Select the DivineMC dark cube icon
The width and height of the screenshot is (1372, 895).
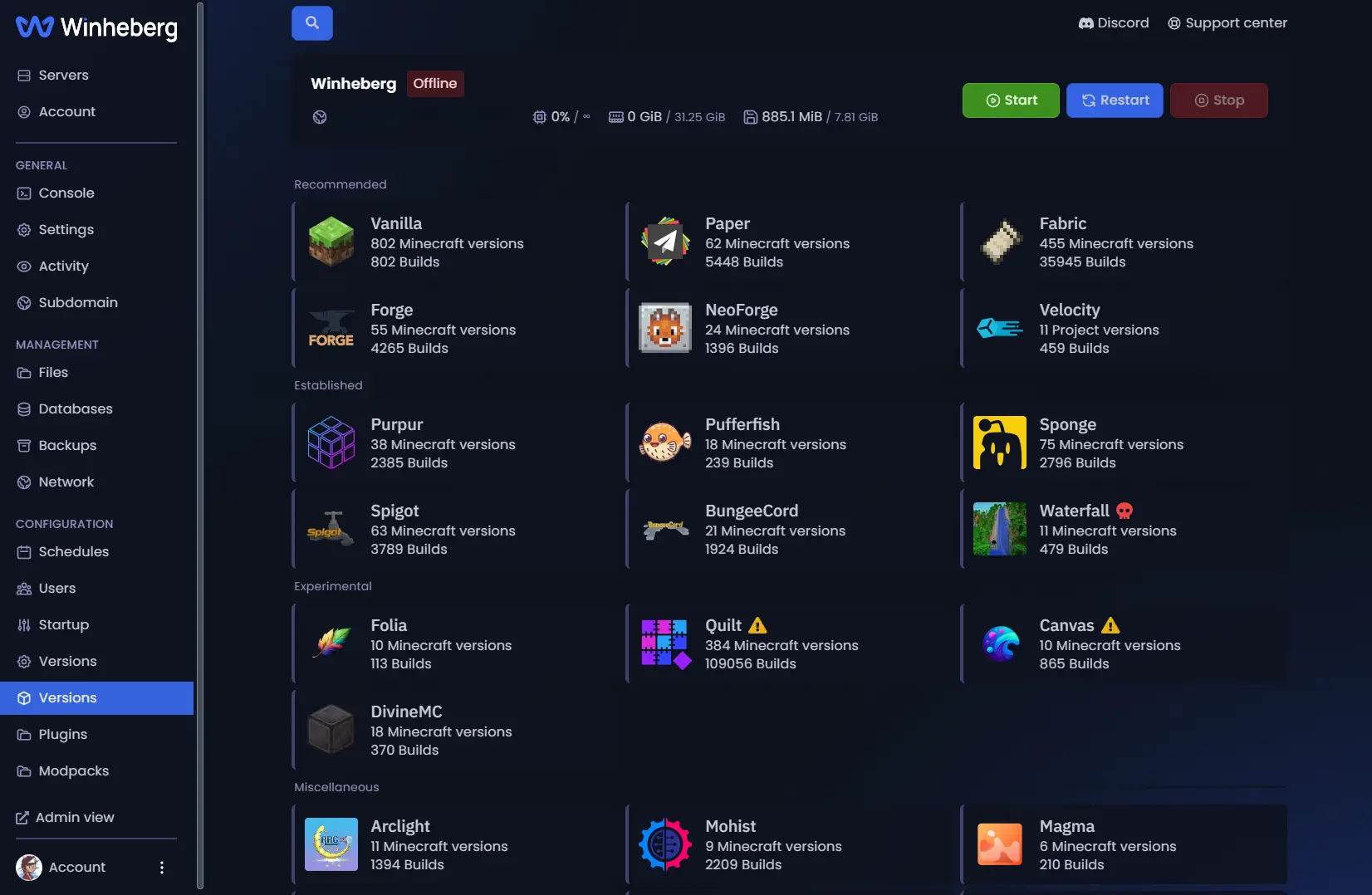[x=331, y=730]
